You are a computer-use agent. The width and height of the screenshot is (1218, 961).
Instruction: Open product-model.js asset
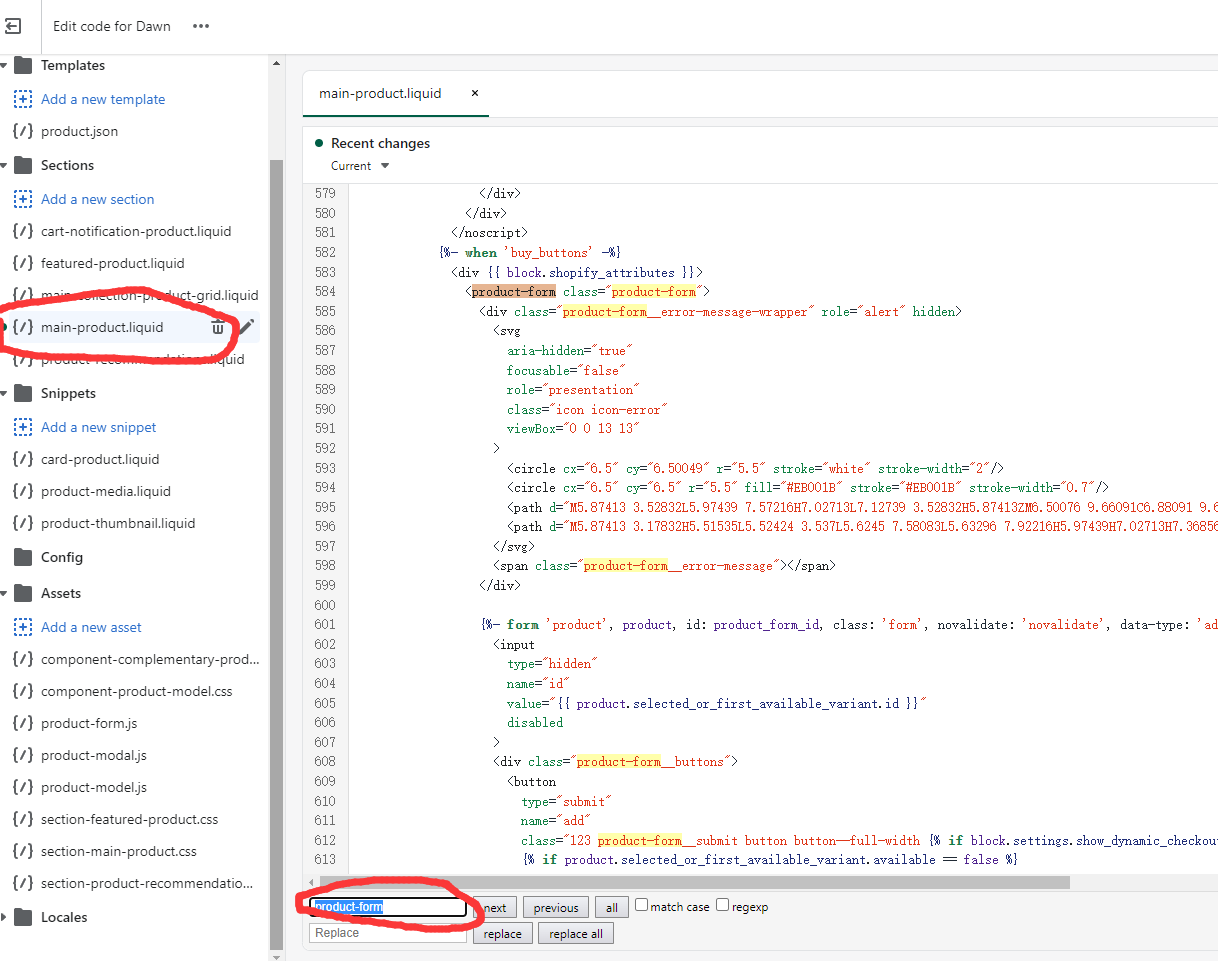point(94,787)
